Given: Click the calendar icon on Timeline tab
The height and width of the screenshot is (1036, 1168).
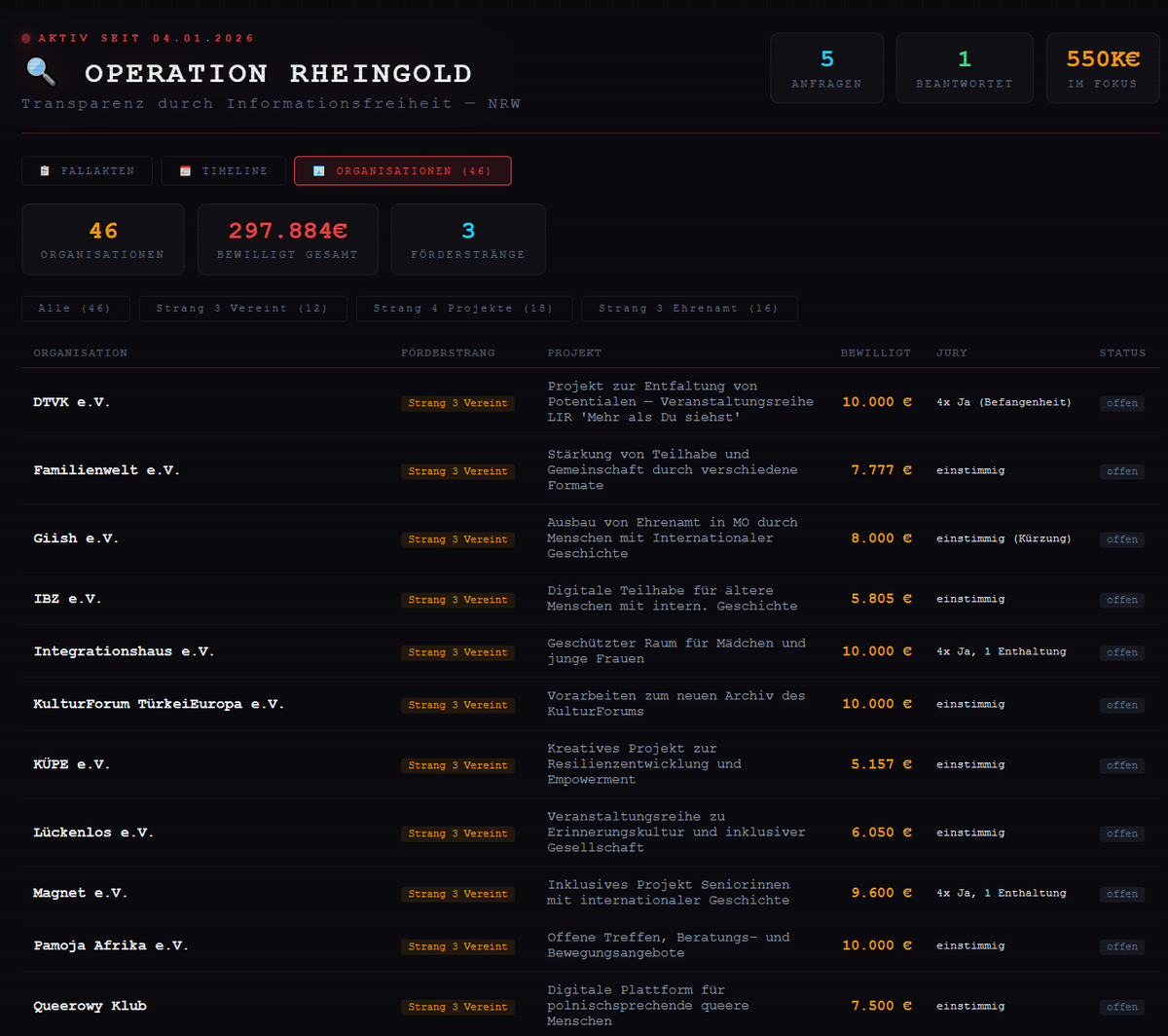Looking at the screenshot, I should (x=185, y=170).
